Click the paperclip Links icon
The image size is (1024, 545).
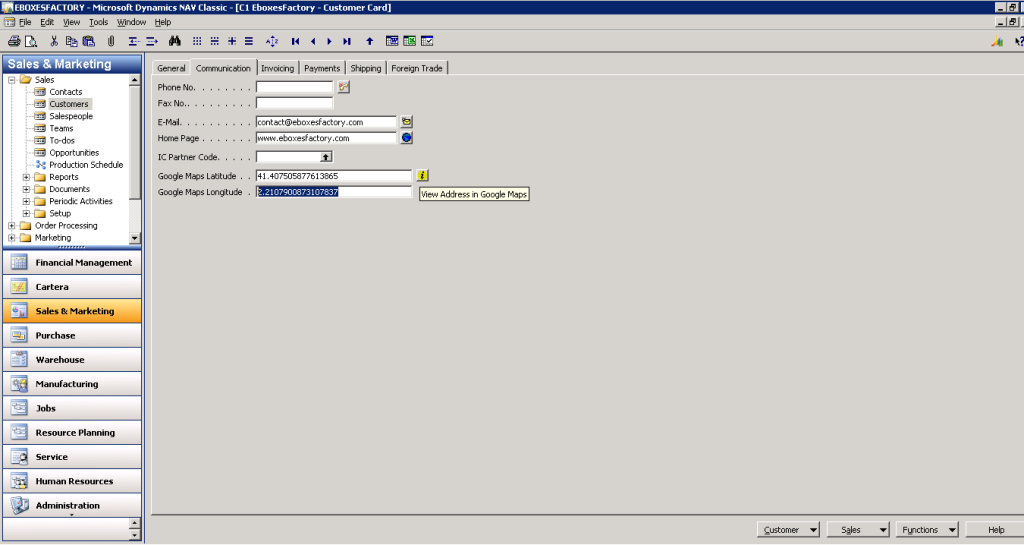point(111,41)
